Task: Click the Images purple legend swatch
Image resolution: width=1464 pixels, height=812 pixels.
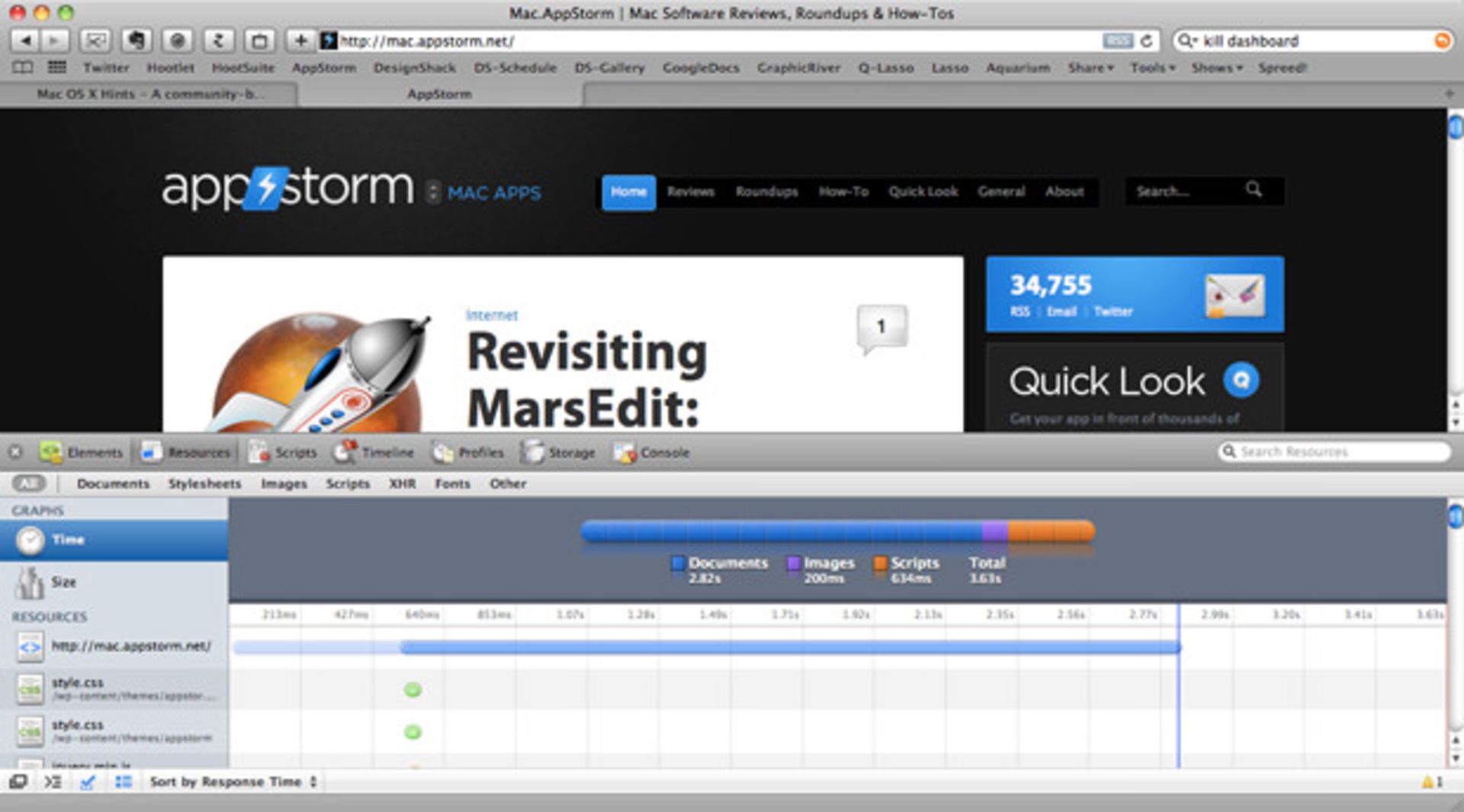Action: tap(793, 563)
